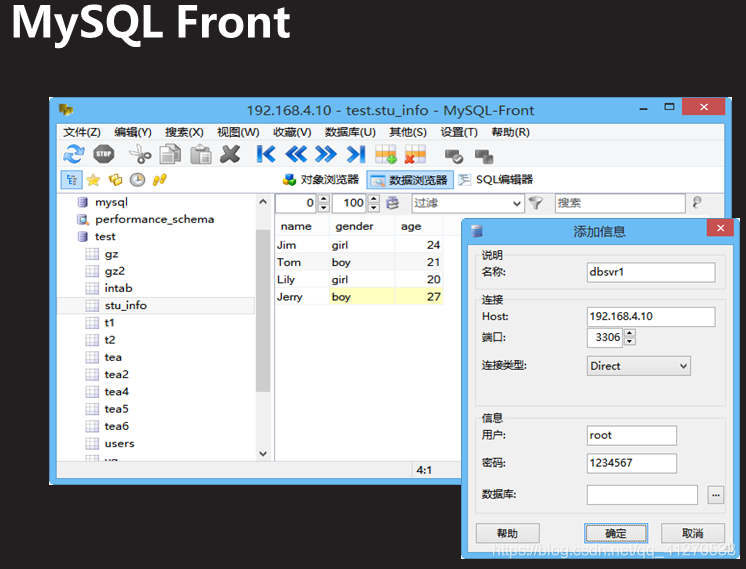Screen dimensions: 746x569
Task: Click the database browse ... button
Action: click(x=716, y=495)
